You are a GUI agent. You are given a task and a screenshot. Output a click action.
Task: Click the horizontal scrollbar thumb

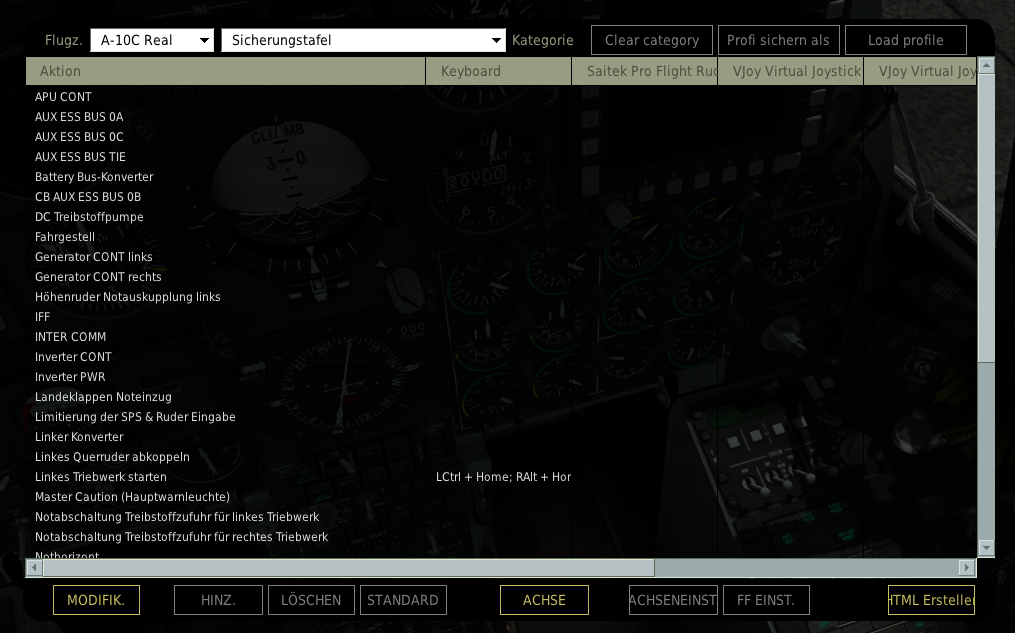(348, 568)
